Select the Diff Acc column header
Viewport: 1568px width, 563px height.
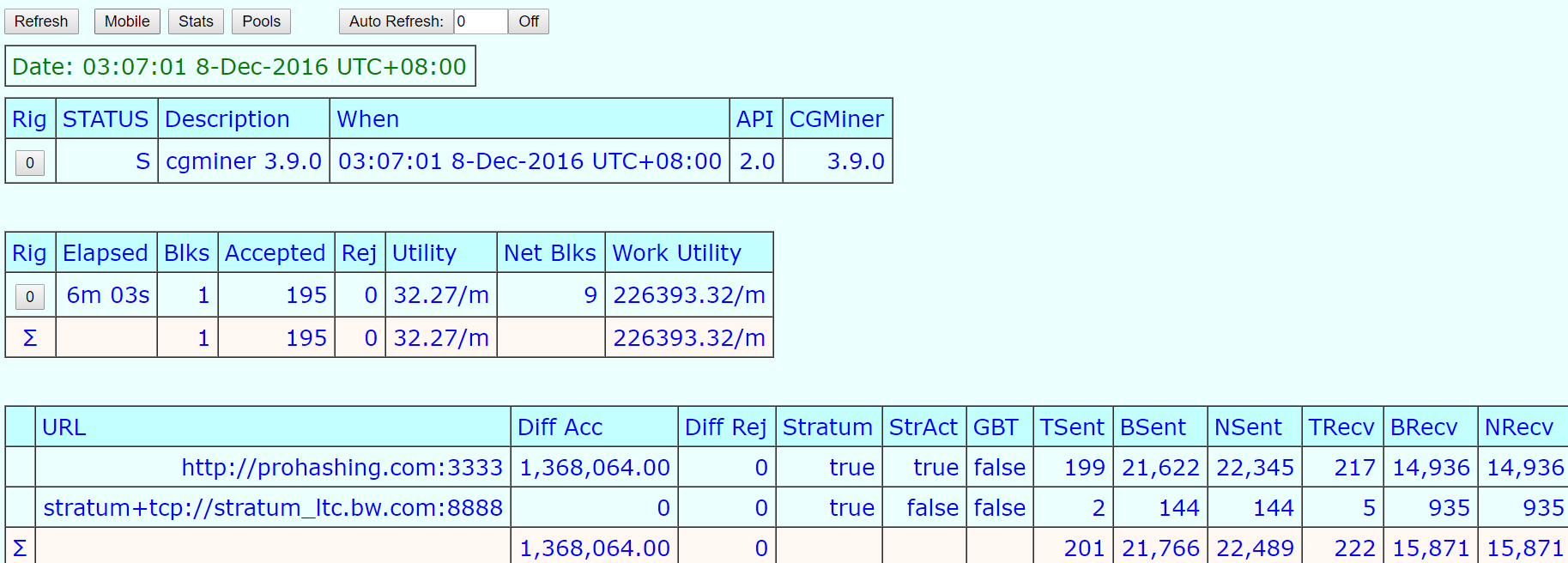pyautogui.click(x=560, y=427)
